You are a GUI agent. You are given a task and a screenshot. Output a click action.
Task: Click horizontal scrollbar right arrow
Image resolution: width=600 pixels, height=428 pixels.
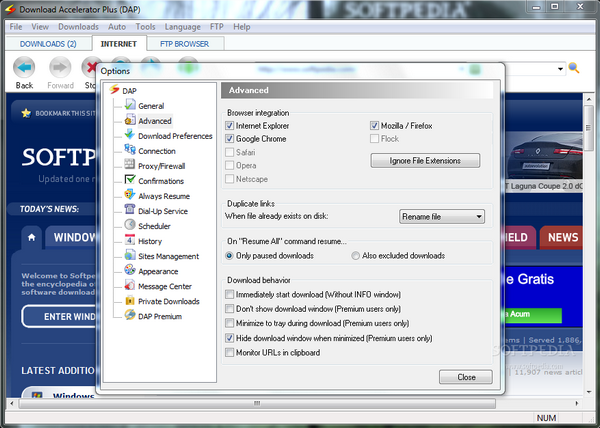577,403
